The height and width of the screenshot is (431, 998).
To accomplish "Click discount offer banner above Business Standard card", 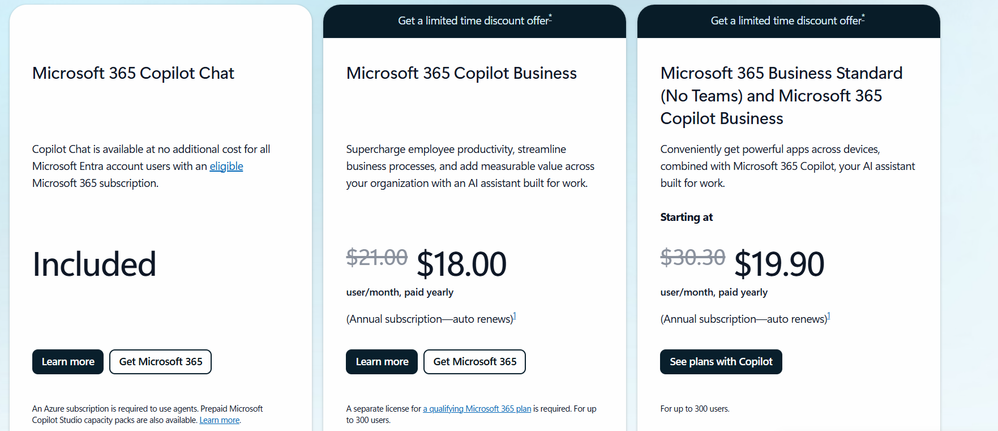I will click(x=788, y=21).
